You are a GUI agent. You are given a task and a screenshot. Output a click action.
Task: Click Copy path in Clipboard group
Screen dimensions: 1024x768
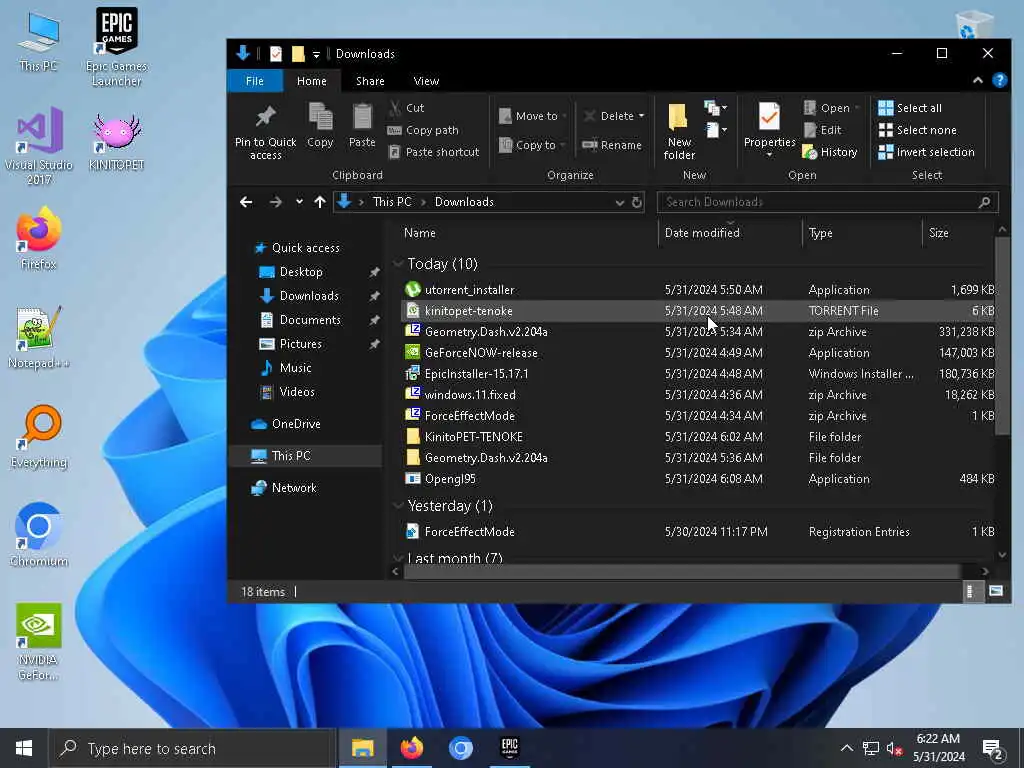[423, 130]
